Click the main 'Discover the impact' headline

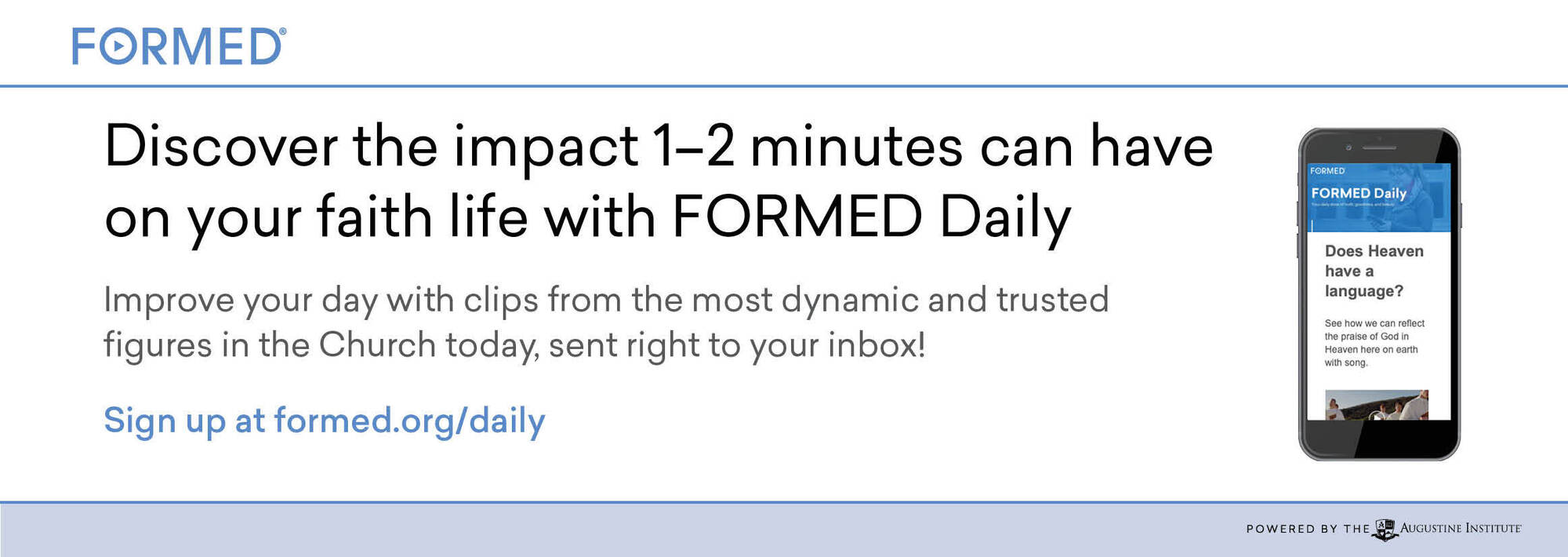pyautogui.click(x=657, y=181)
